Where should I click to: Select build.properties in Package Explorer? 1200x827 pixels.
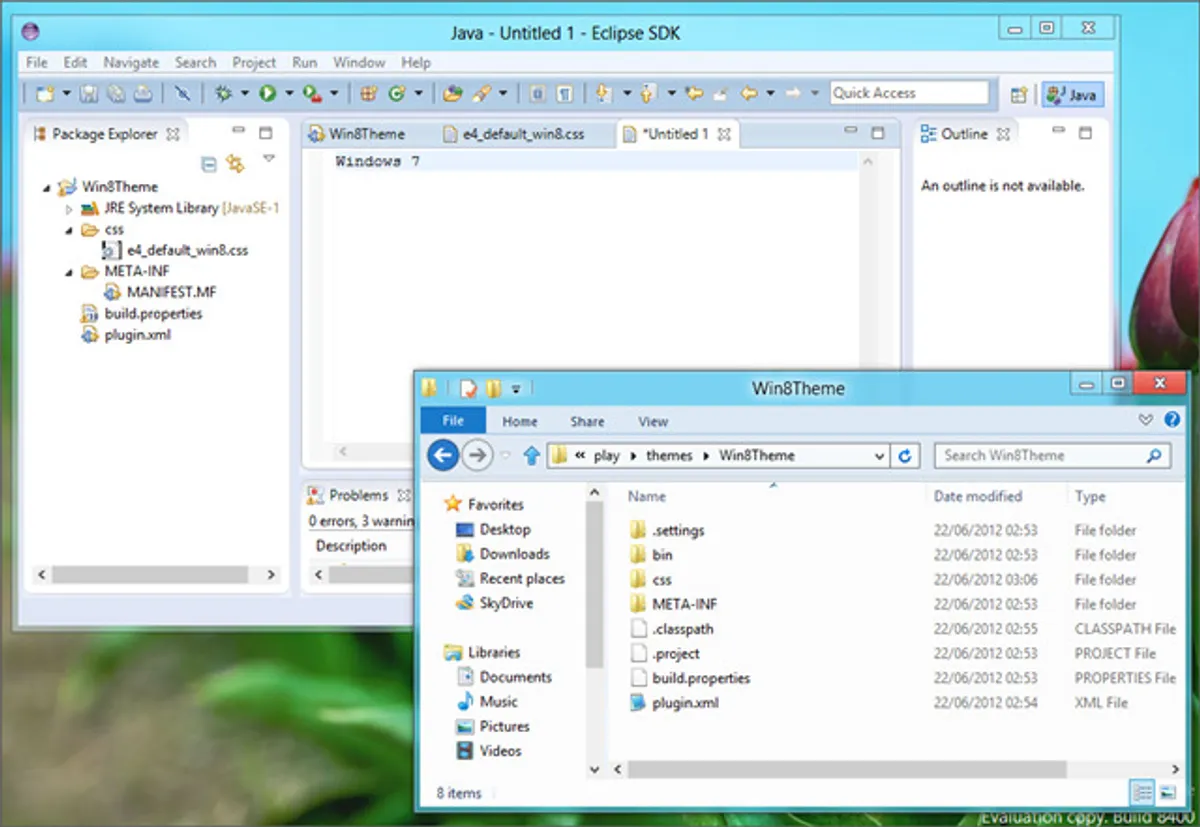(x=153, y=314)
